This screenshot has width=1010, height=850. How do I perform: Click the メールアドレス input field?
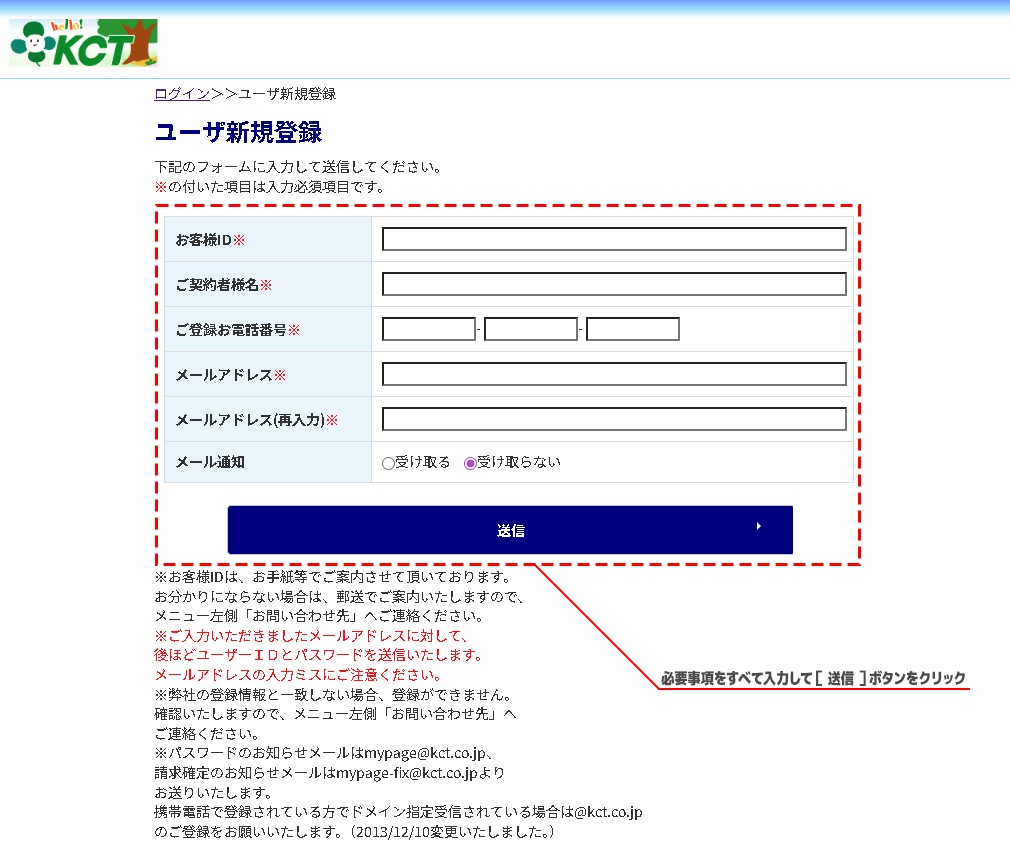point(614,374)
